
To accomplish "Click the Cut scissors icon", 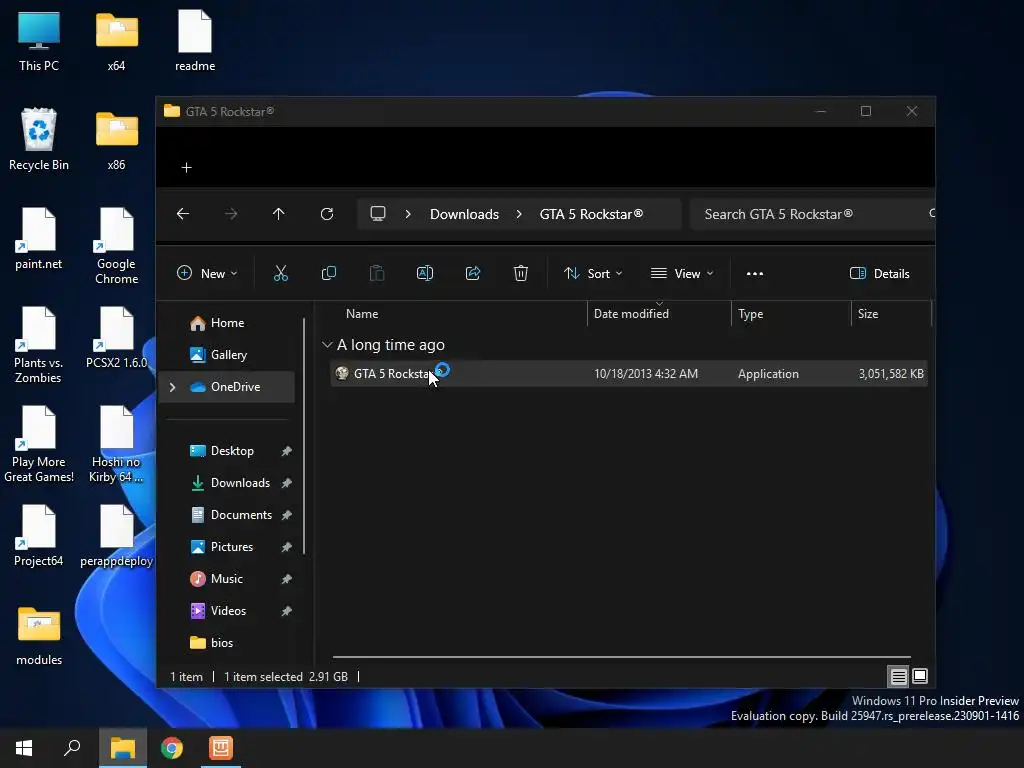I will [280, 274].
